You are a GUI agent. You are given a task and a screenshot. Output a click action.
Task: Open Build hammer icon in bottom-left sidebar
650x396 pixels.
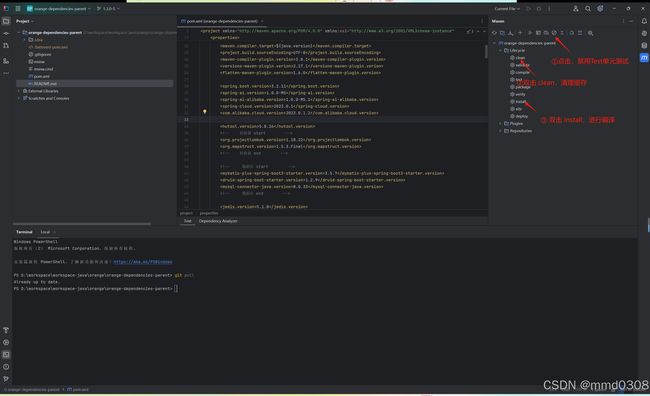tap(6, 330)
